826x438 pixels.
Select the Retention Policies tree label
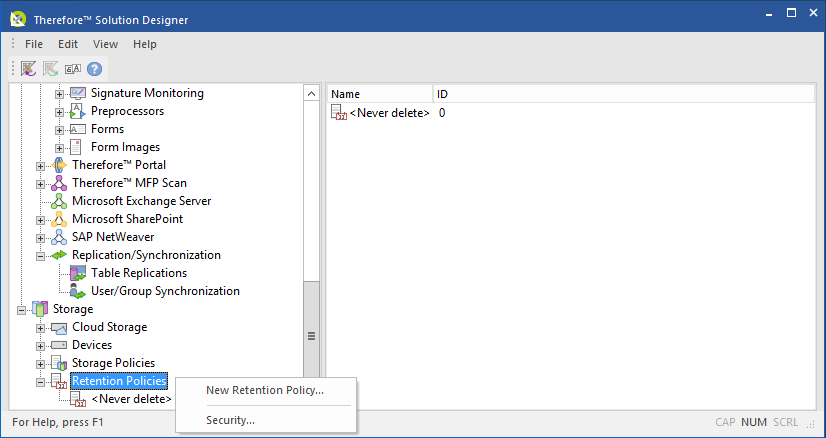119,381
